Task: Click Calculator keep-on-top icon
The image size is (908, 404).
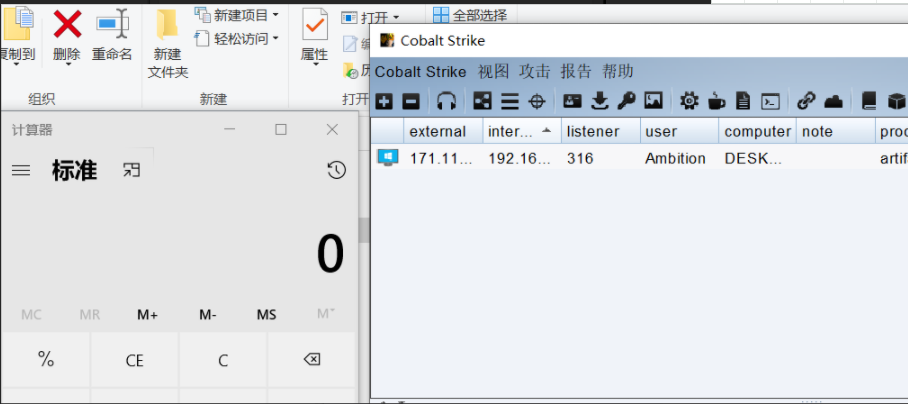Action: pyautogui.click(x=131, y=170)
